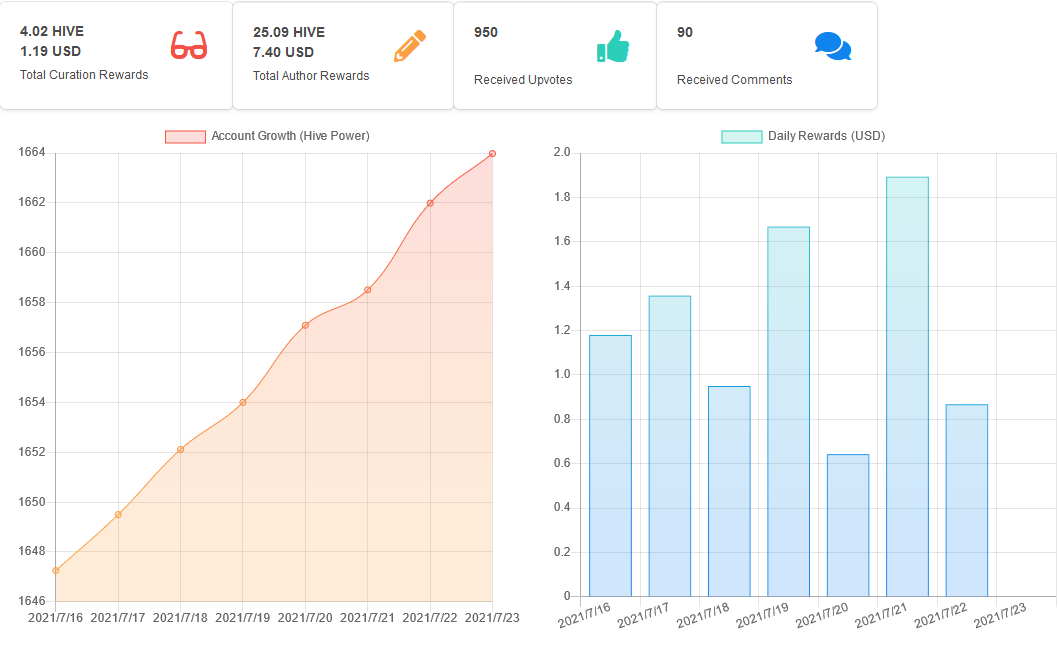1059x655 pixels.
Task: Click the 2021/7/20 daily rewards bar
Action: [848, 525]
